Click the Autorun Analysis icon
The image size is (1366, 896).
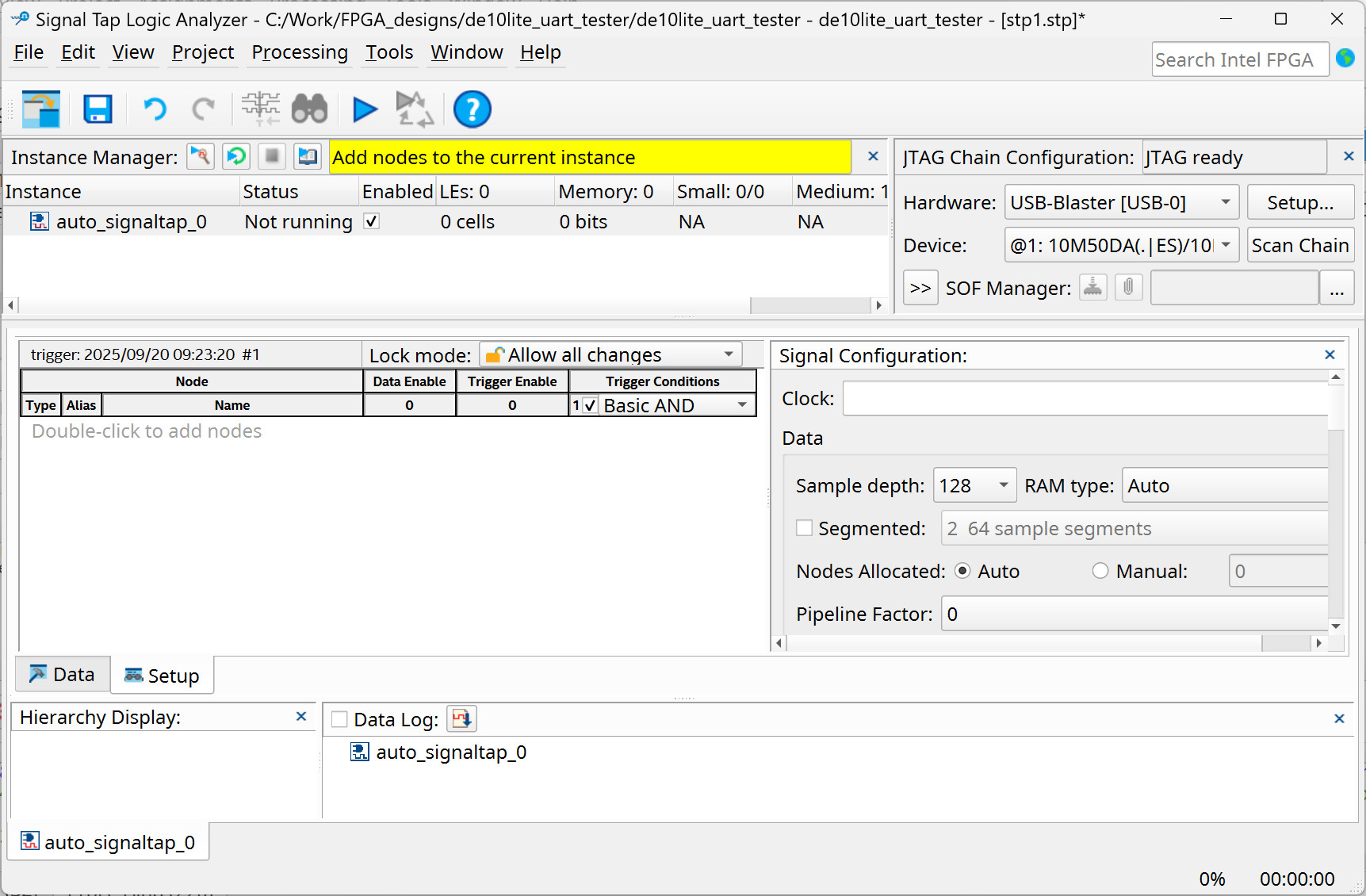pyautogui.click(x=236, y=156)
